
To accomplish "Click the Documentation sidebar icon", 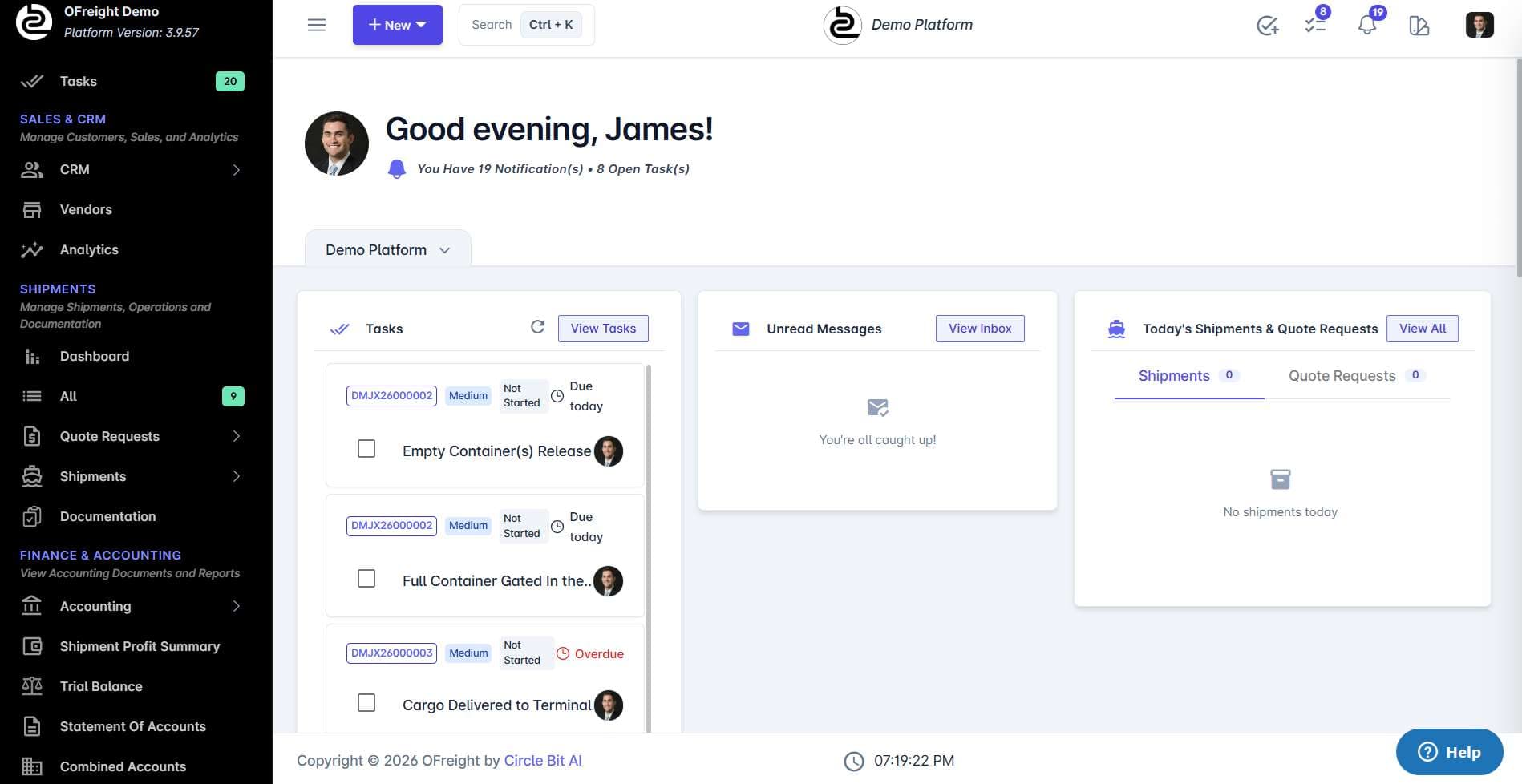I will tap(31, 516).
